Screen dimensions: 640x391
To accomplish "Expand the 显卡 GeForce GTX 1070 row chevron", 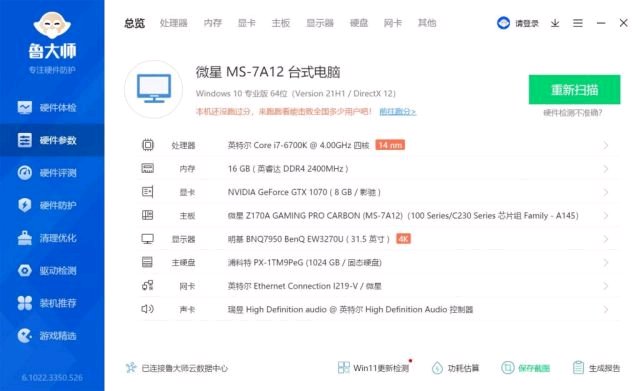I will 605,192.
